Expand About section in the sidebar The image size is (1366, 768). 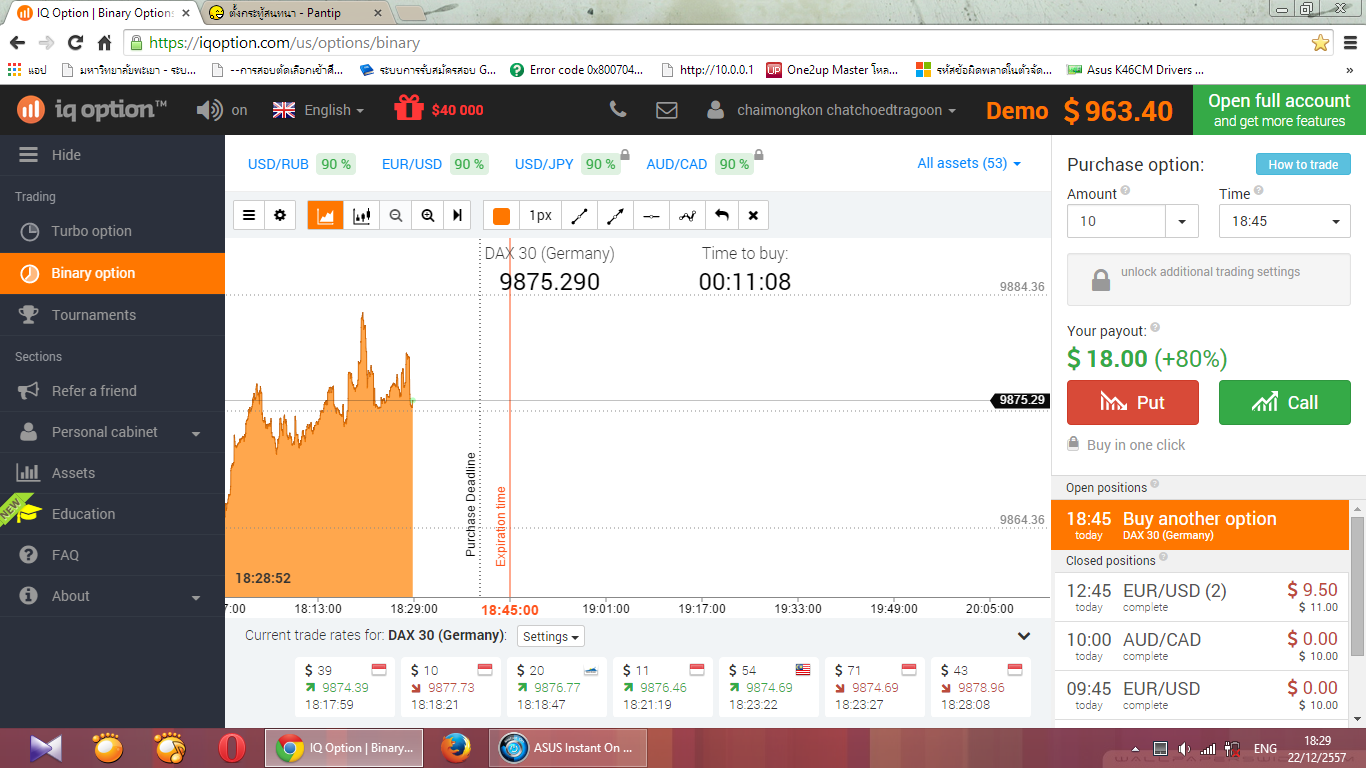(x=112, y=596)
